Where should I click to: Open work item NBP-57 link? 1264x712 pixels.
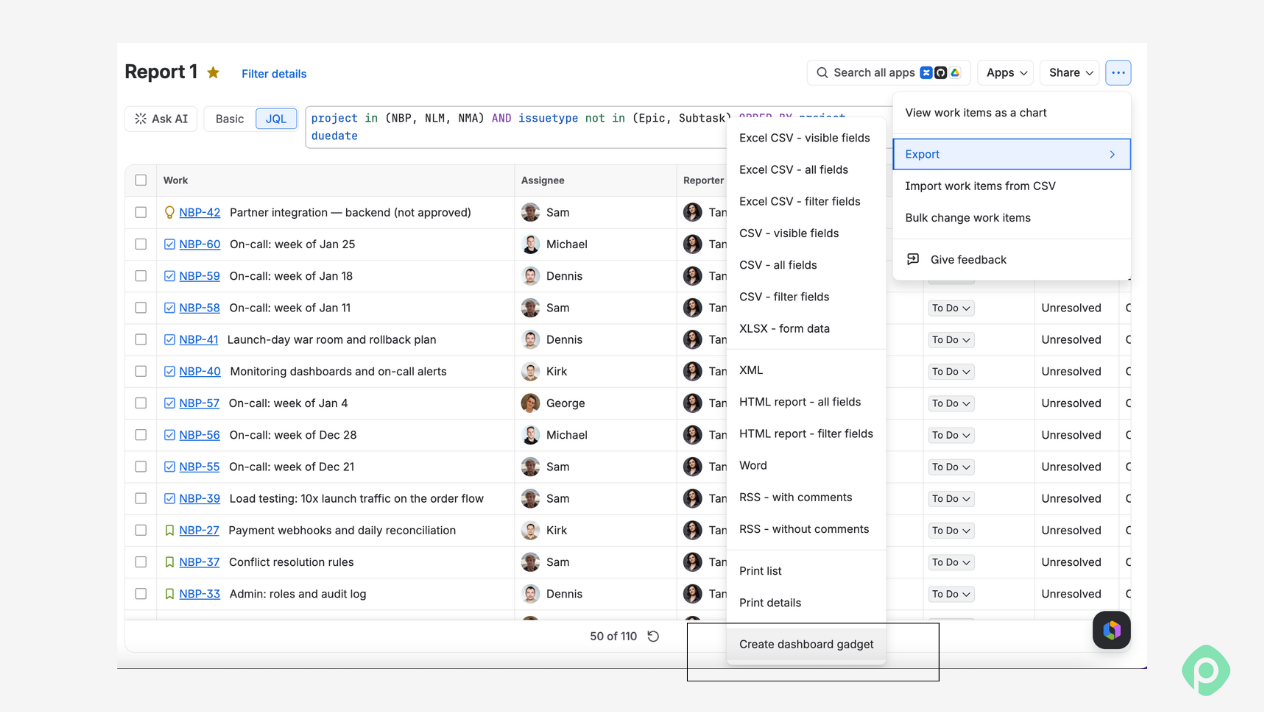199,403
